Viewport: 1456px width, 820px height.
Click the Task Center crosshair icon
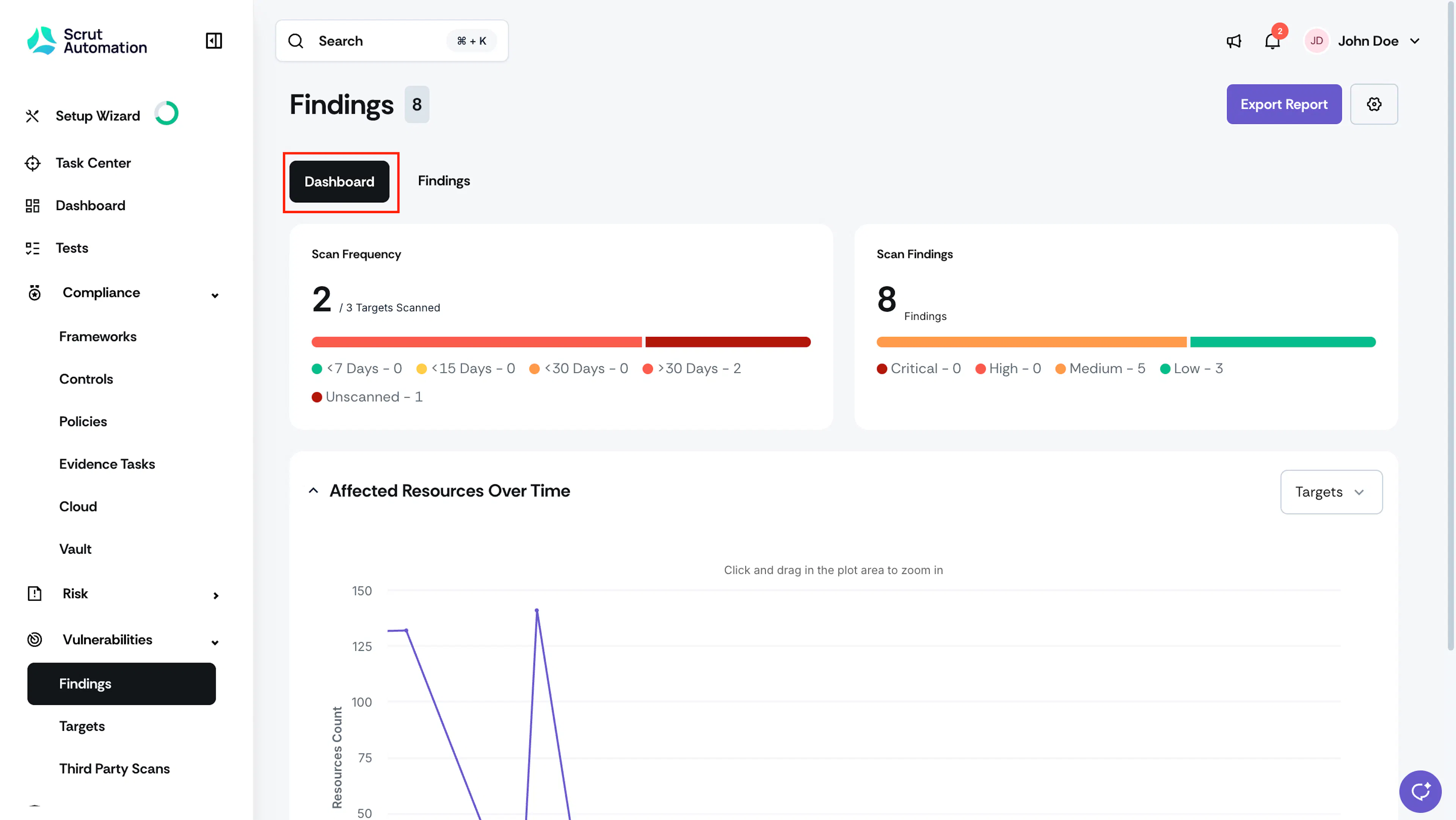click(x=33, y=163)
